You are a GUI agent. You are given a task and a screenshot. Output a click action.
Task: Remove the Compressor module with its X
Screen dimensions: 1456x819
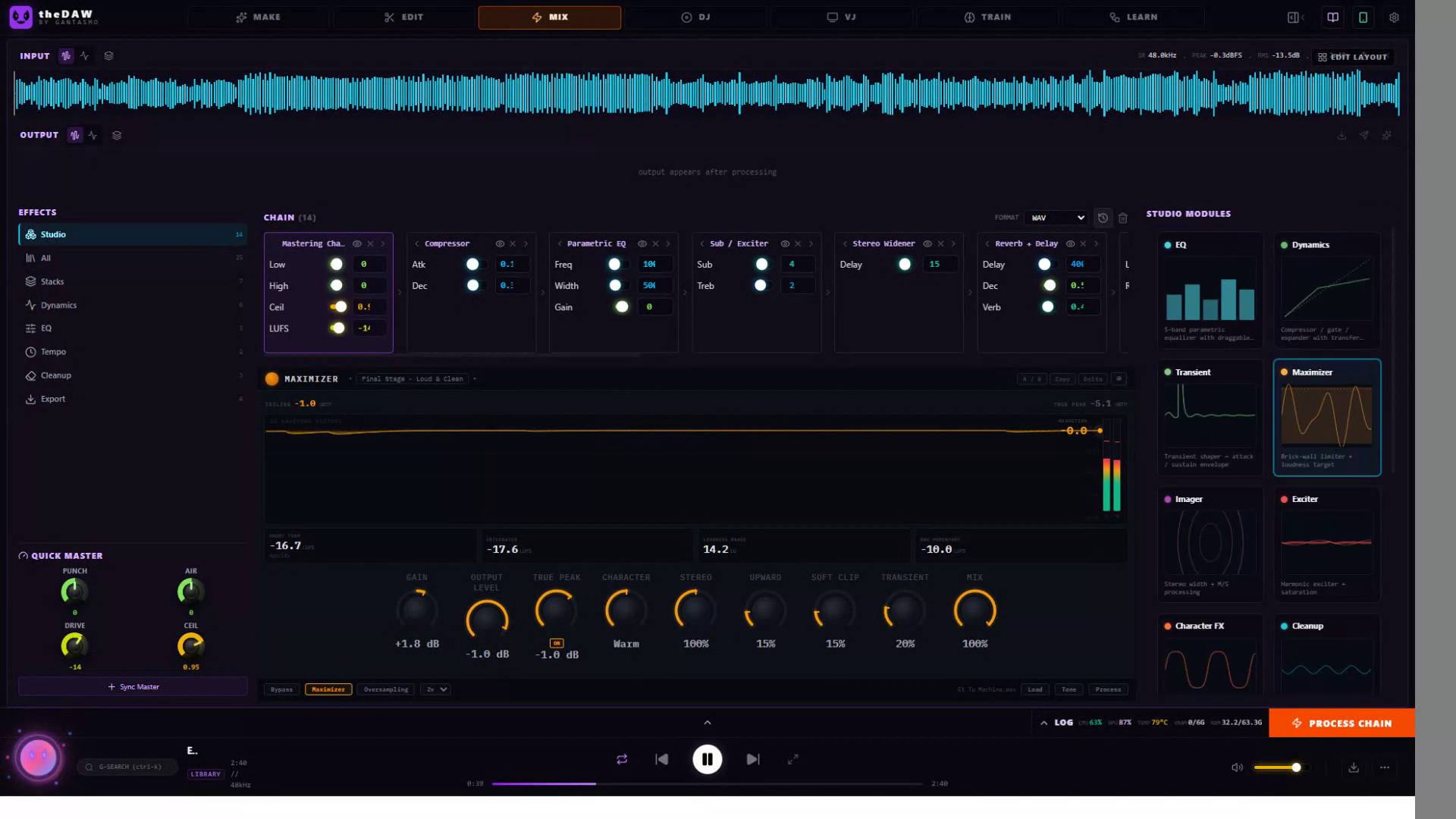point(513,244)
